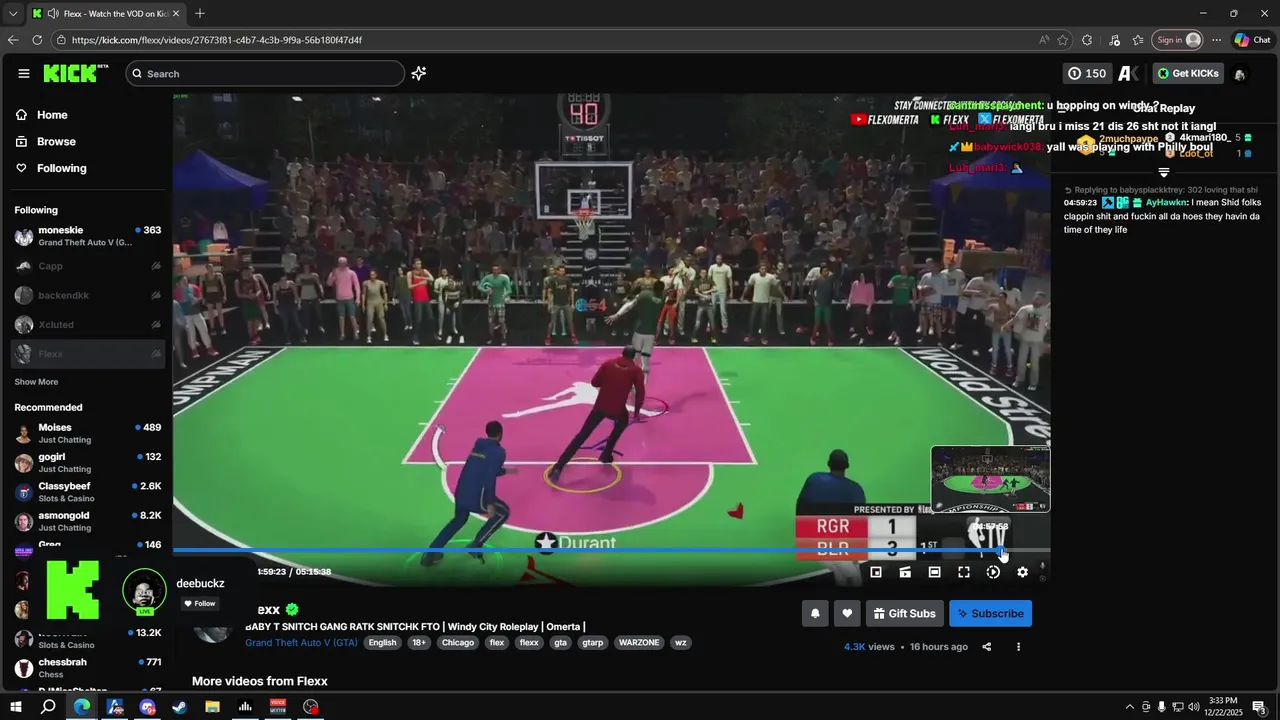Open Xcluted channel in Following list
1280x720 pixels.
pos(88,324)
